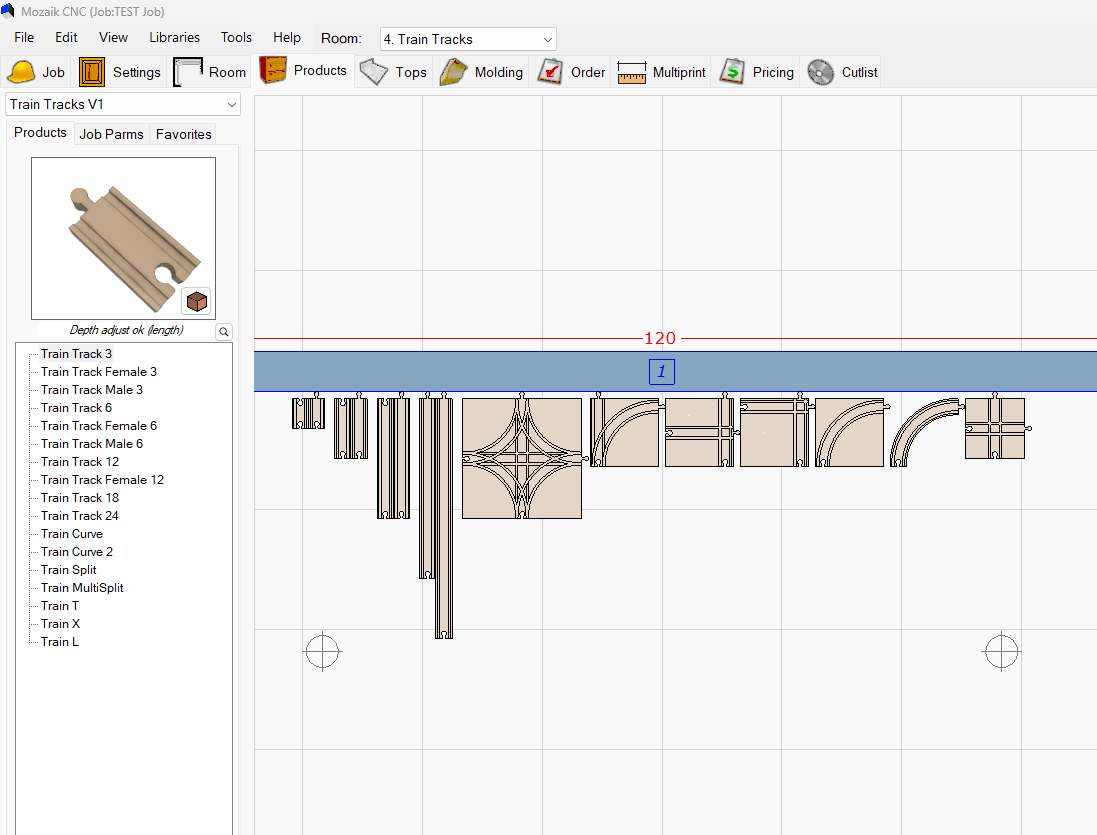The image size is (1097, 835).
Task: Open the Order clipboard icon
Action: pyautogui.click(x=550, y=72)
